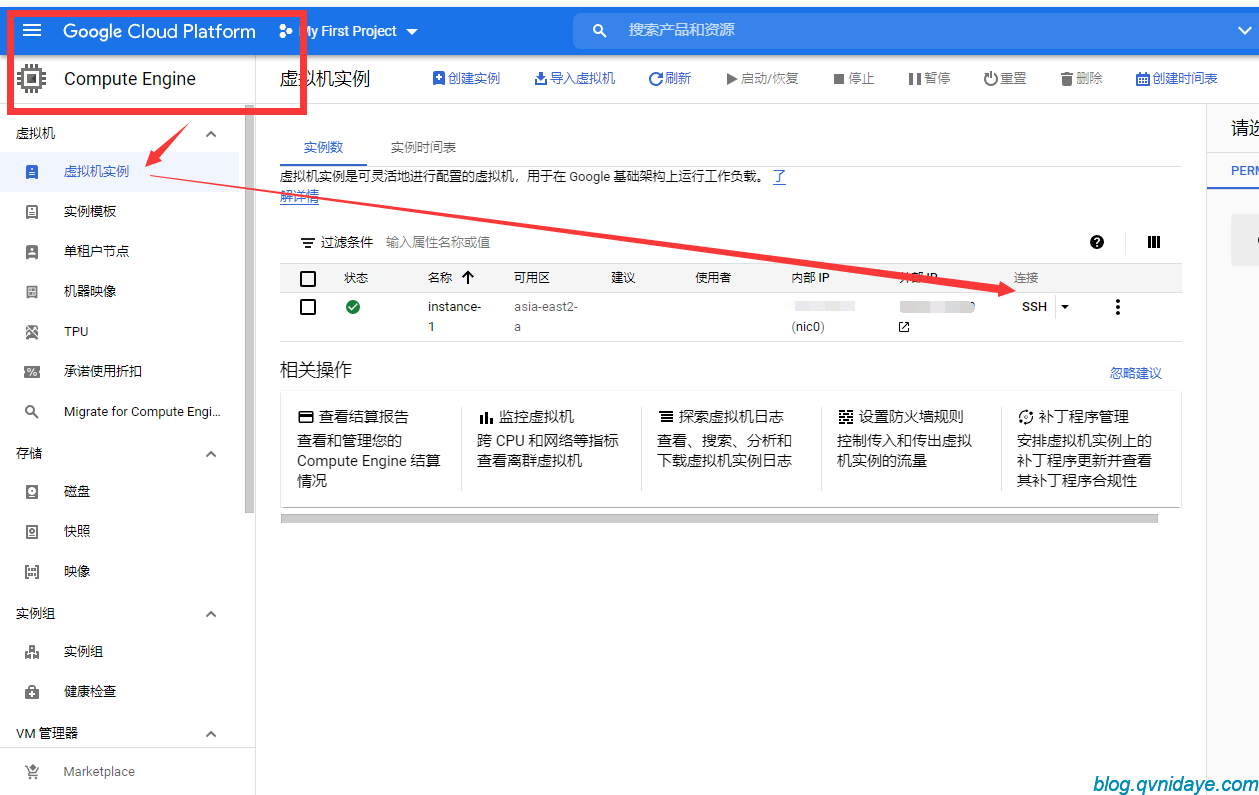Connect via the SSH button
The image size is (1259, 795).
tap(1034, 307)
